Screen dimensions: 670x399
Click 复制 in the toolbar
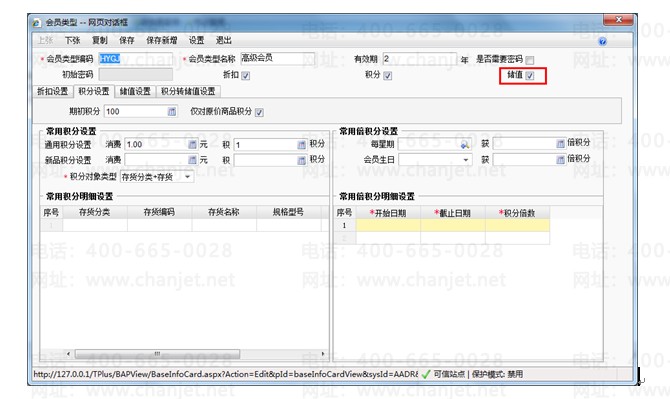100,40
